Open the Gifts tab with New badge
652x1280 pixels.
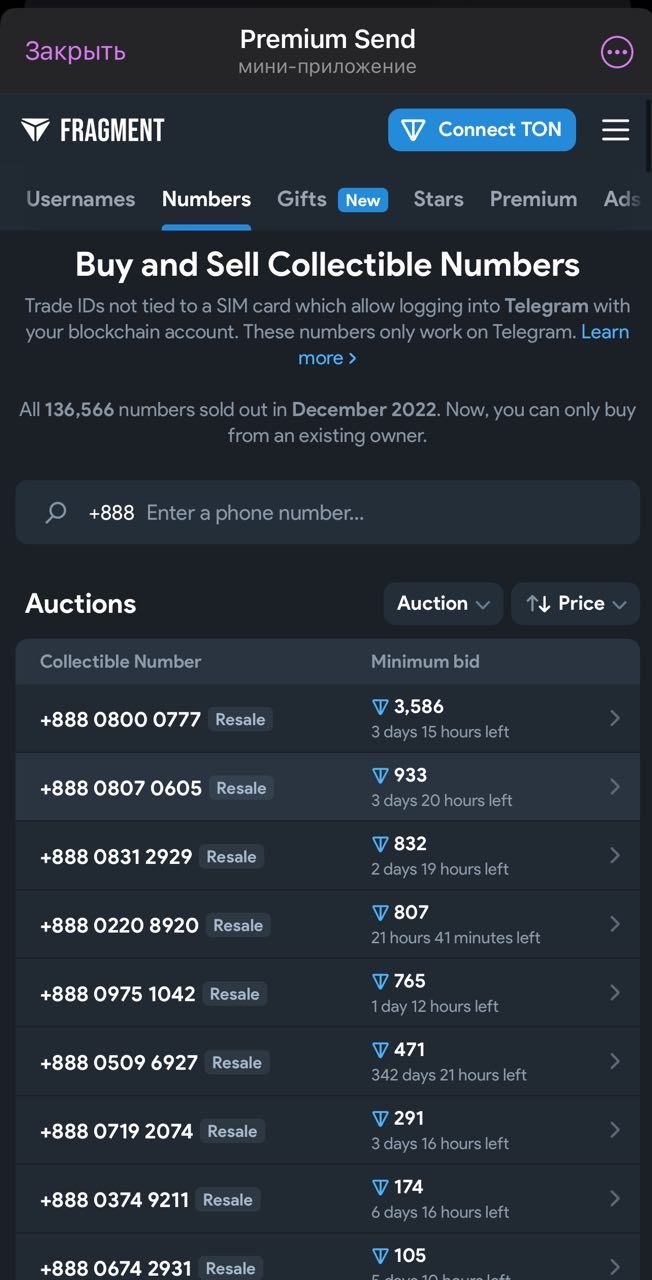pyautogui.click(x=302, y=199)
